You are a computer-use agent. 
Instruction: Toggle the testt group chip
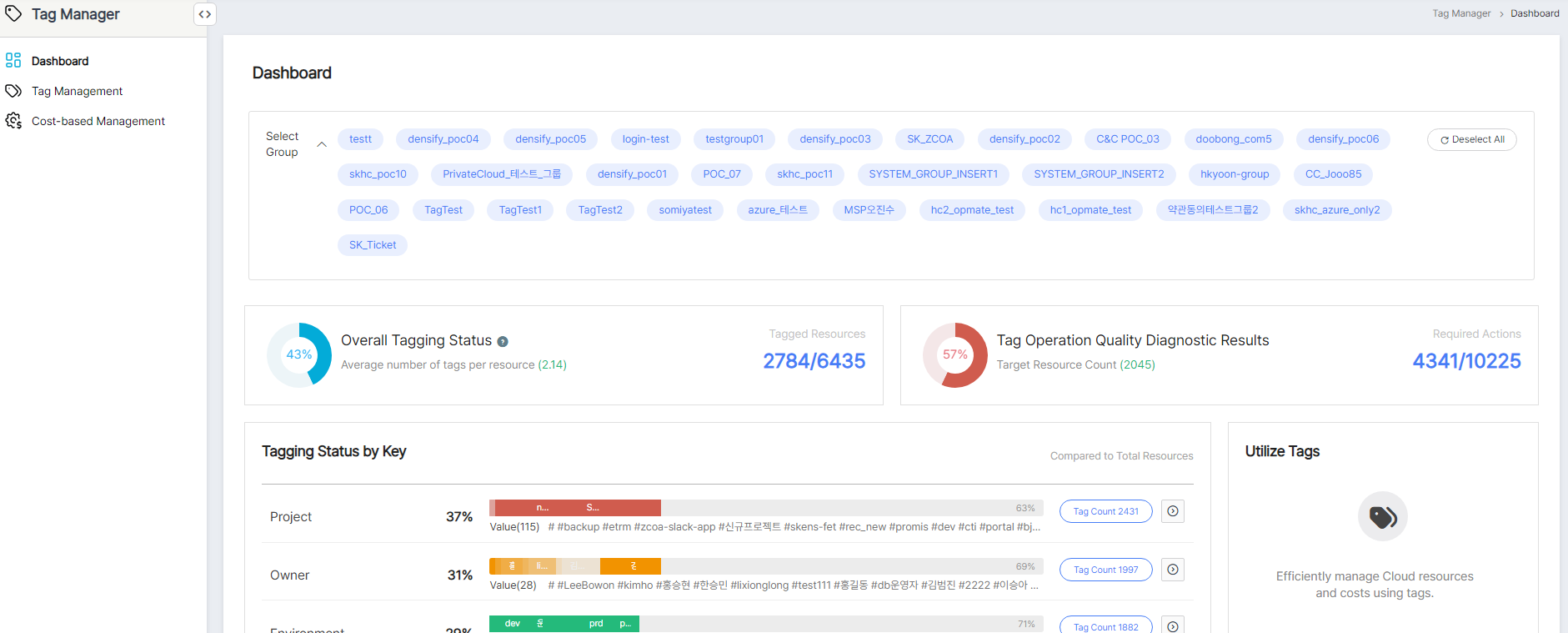[360, 139]
